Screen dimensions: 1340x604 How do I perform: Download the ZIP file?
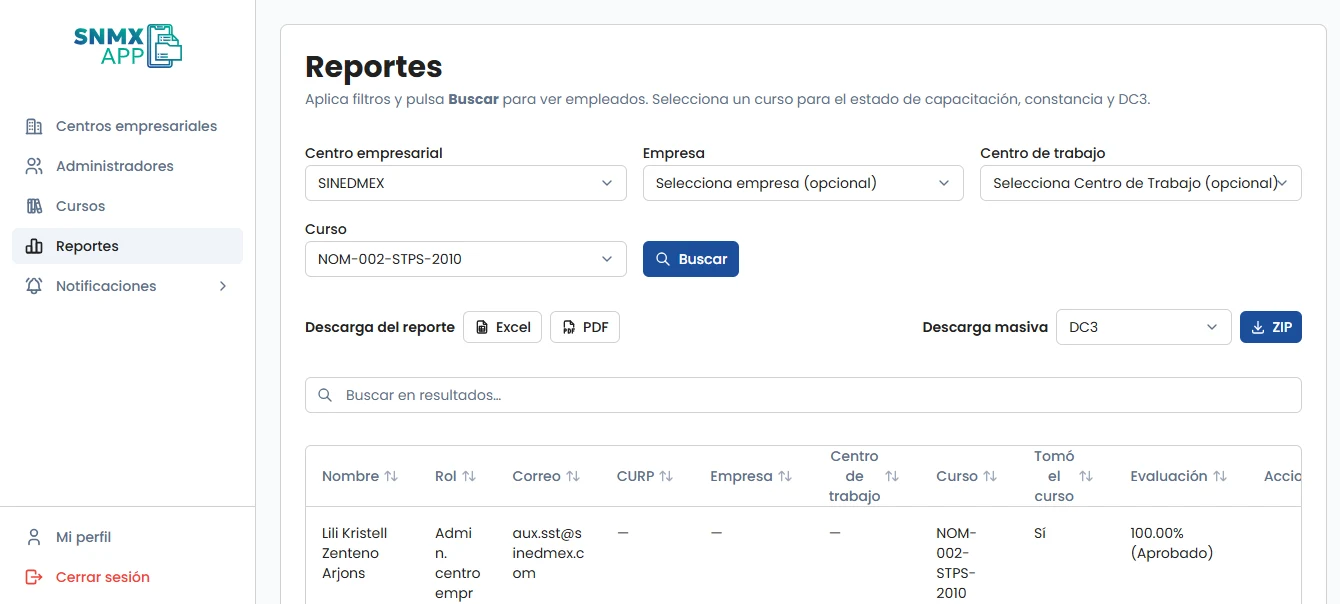(x=1271, y=327)
